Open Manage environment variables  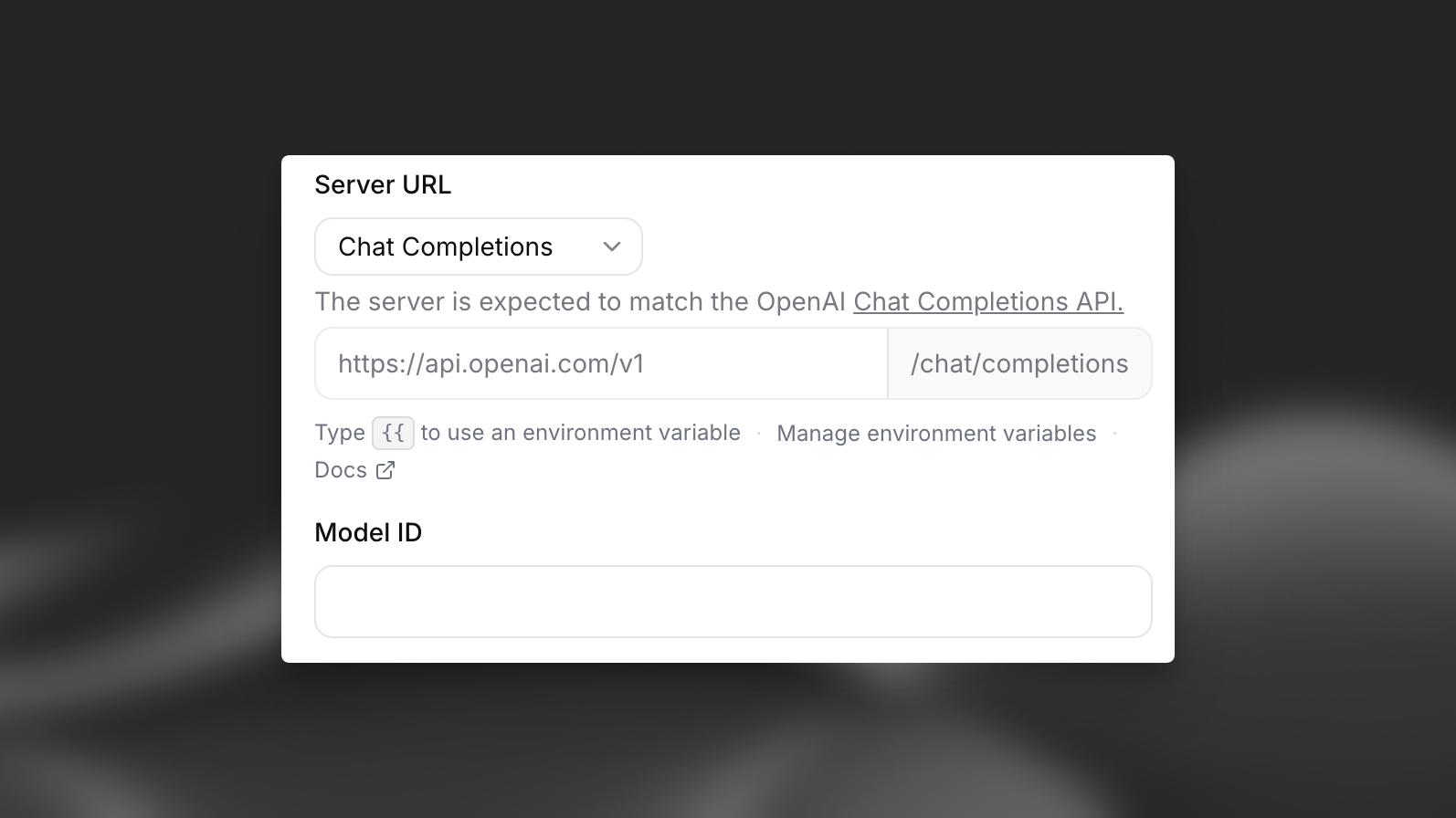935,434
